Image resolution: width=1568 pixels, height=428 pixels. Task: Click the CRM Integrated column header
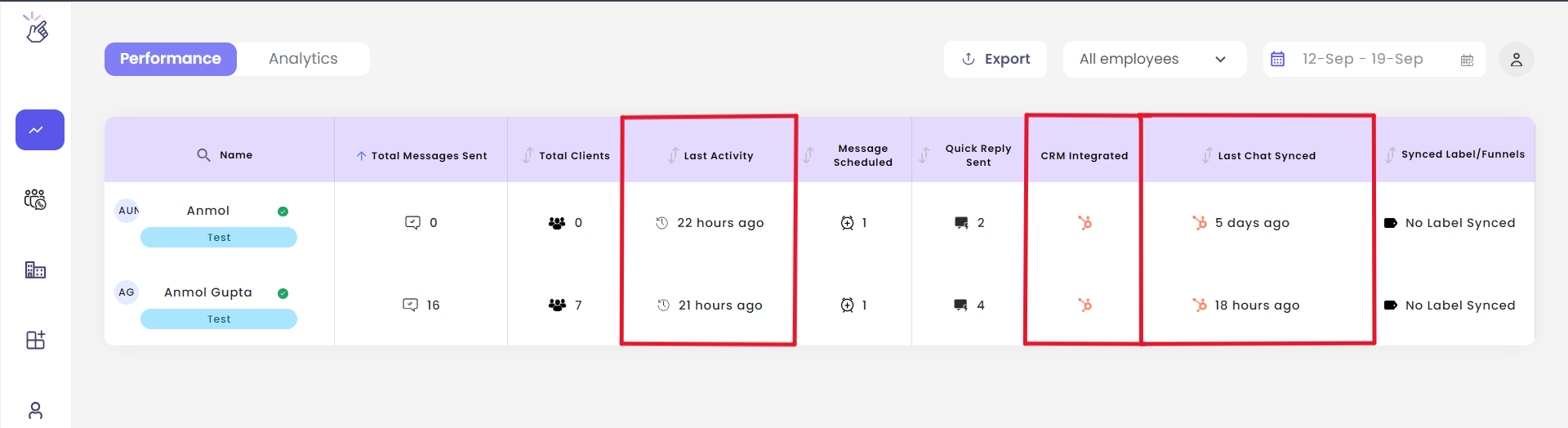(x=1084, y=156)
